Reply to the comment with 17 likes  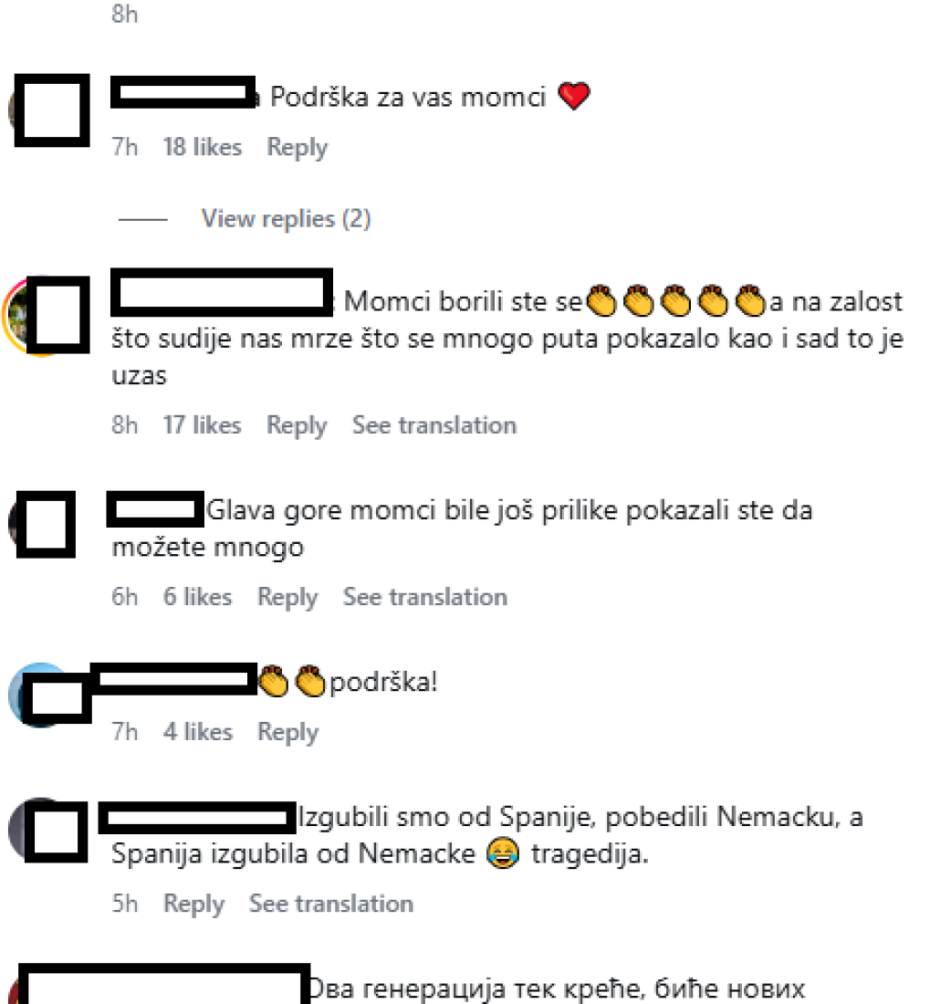(x=297, y=425)
